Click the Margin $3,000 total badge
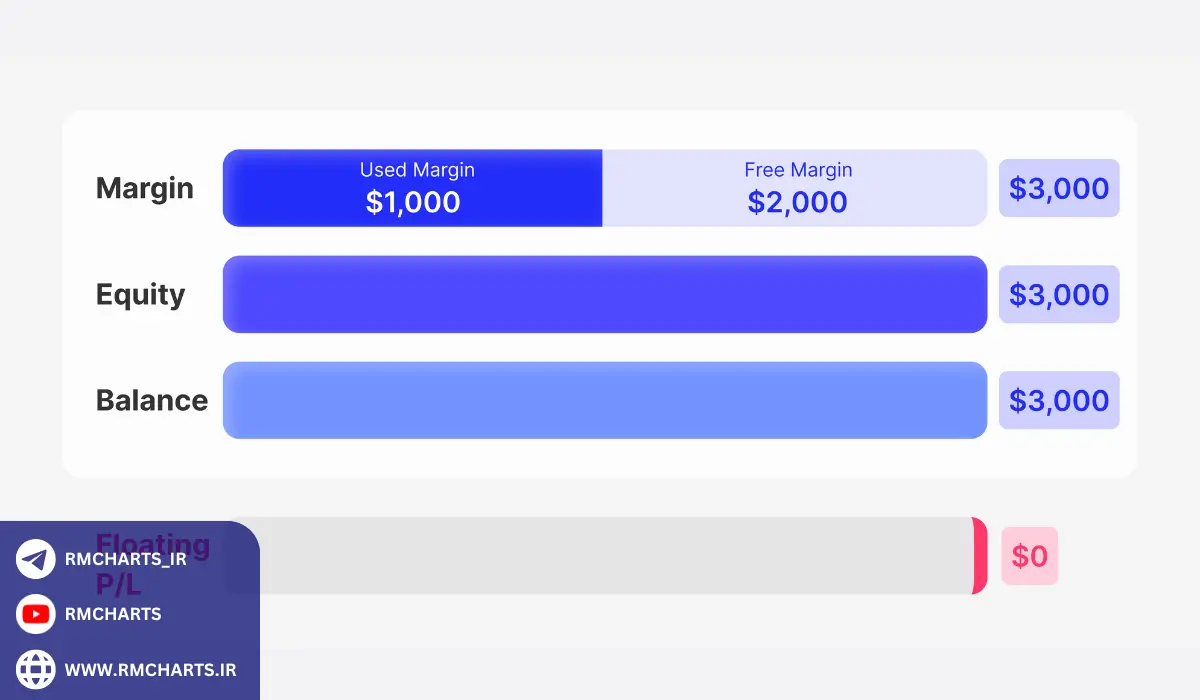The image size is (1200, 700). pos(1059,188)
